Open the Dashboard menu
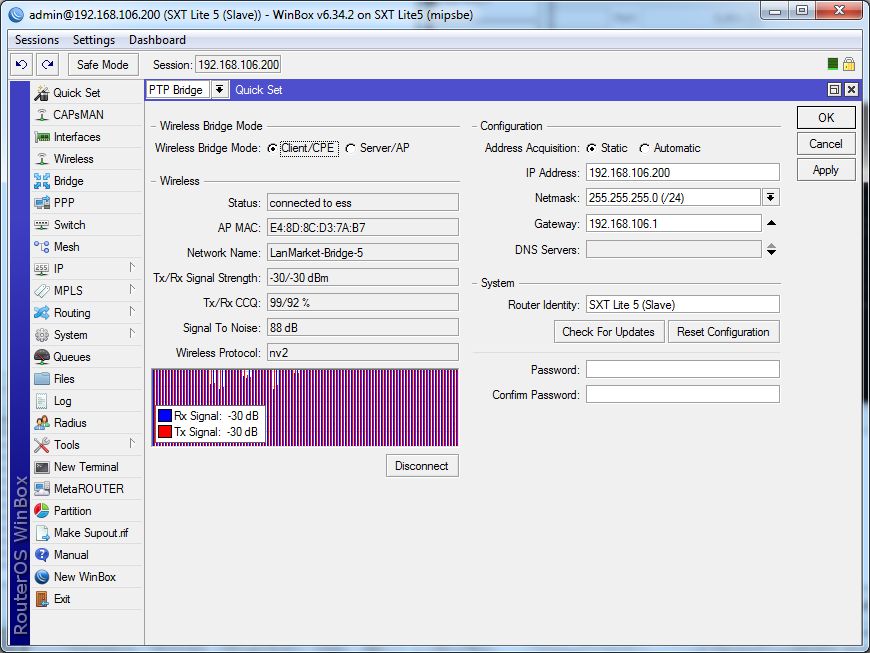Screen dimensions: 870x653 pos(158,40)
